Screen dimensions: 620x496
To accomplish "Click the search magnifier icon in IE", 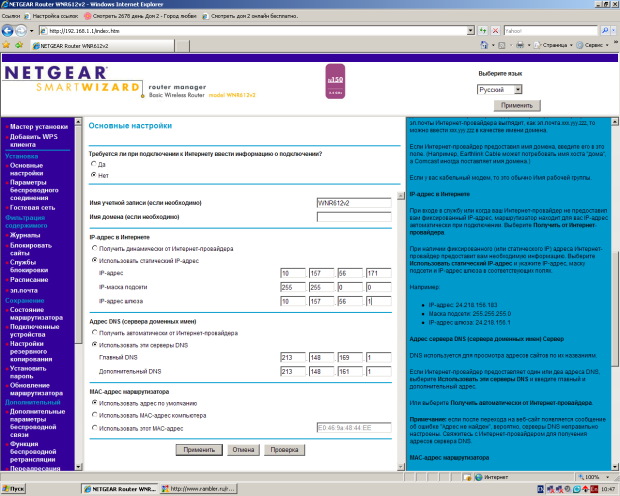I will click(x=605, y=30).
